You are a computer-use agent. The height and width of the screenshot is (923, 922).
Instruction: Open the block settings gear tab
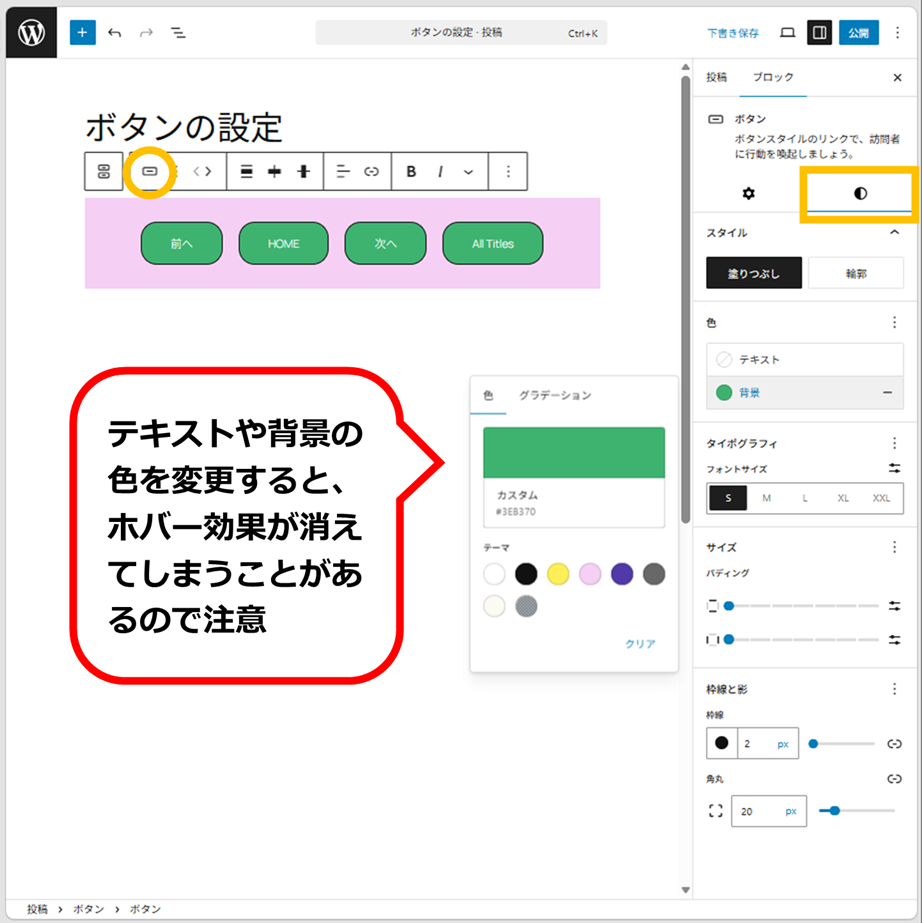pyautogui.click(x=748, y=194)
